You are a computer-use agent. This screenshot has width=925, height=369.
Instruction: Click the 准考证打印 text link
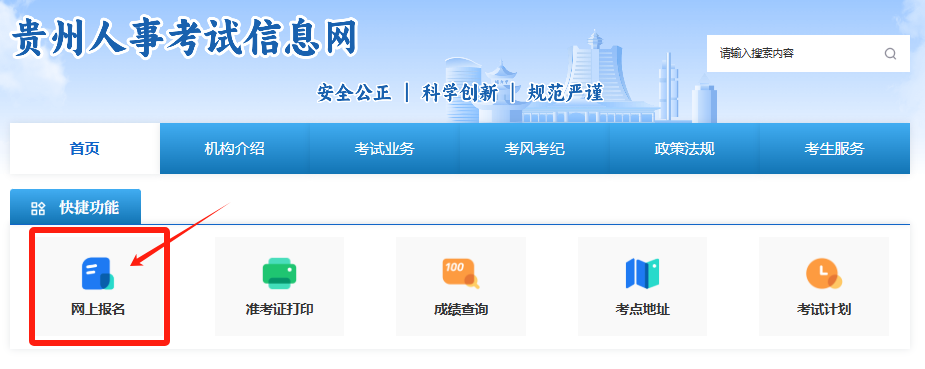pyautogui.click(x=279, y=309)
